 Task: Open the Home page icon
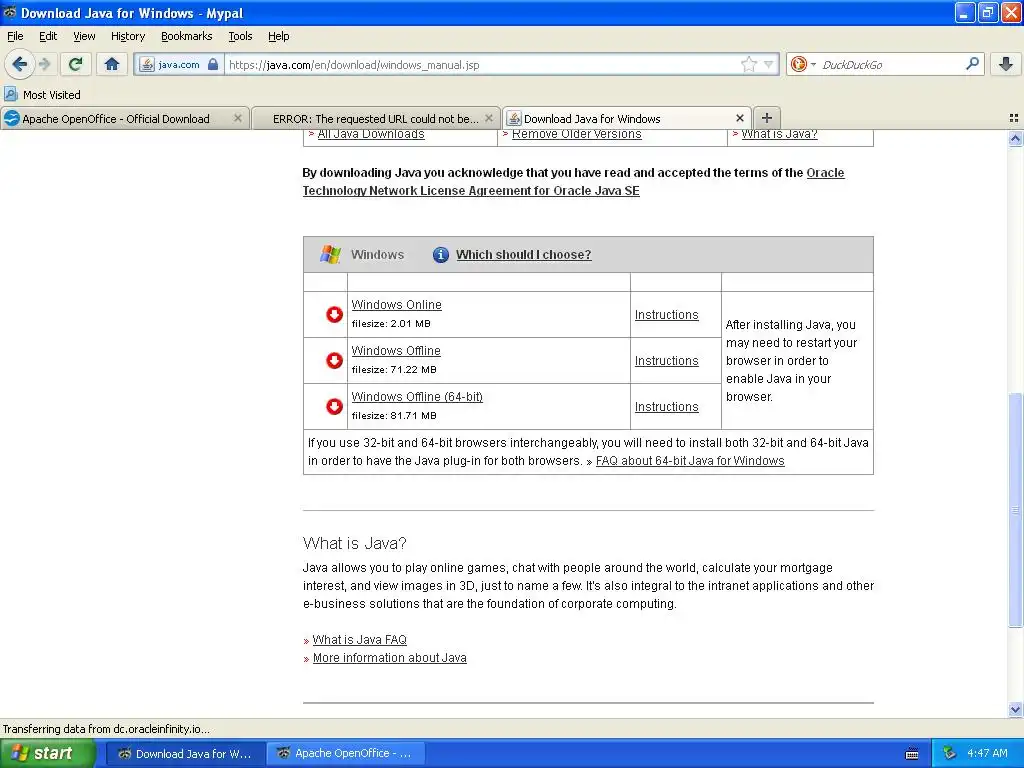pos(112,64)
